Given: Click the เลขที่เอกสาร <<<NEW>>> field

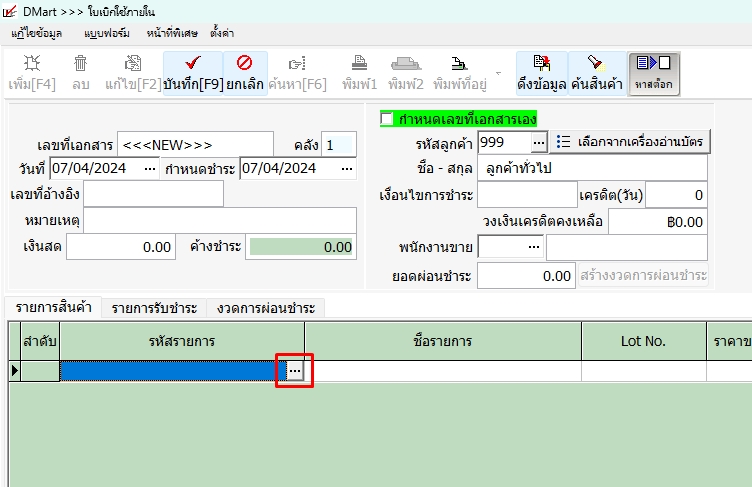Looking at the screenshot, I should point(195,145).
